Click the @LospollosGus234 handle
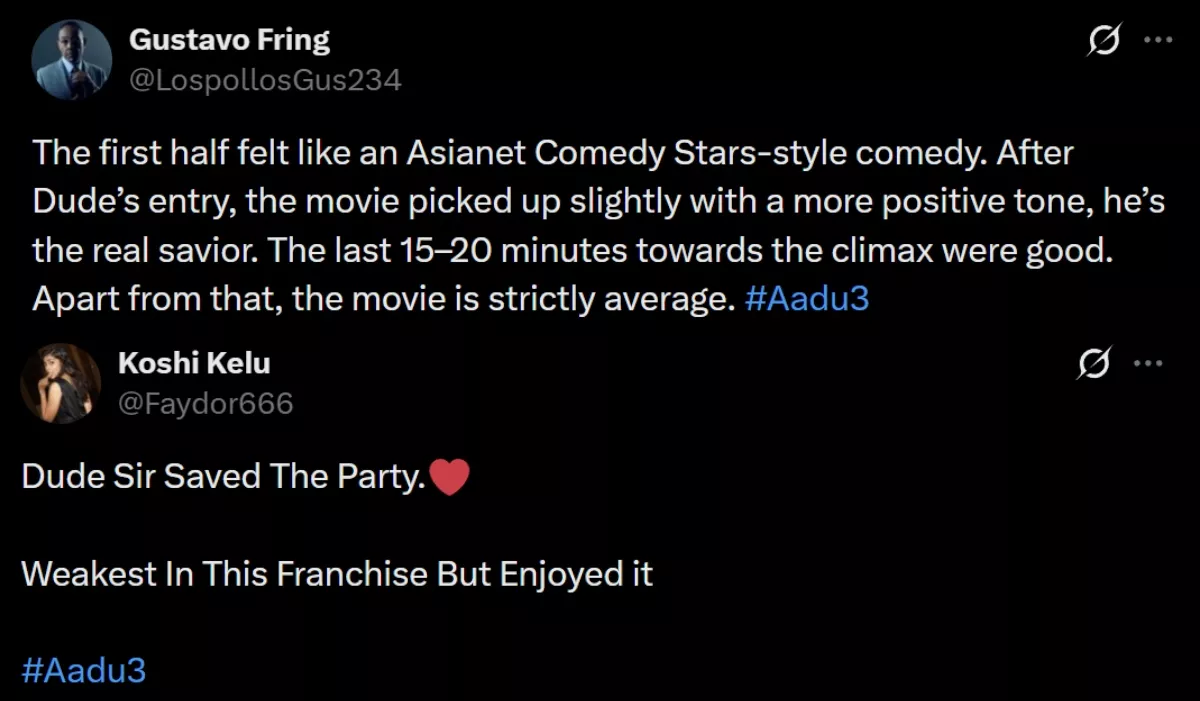The image size is (1200, 701). click(265, 80)
